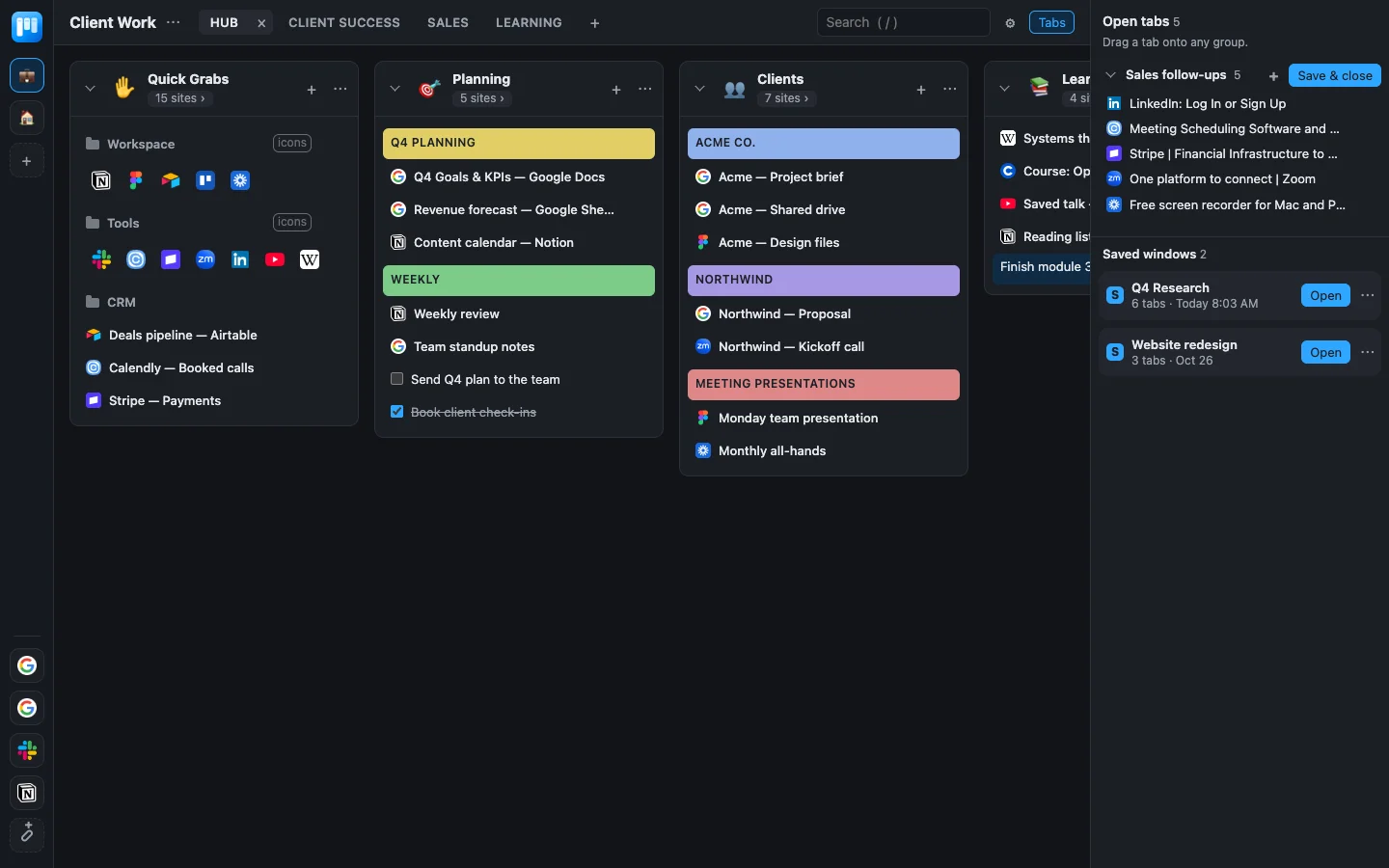Launch the Slack icon under Tools

click(101, 259)
